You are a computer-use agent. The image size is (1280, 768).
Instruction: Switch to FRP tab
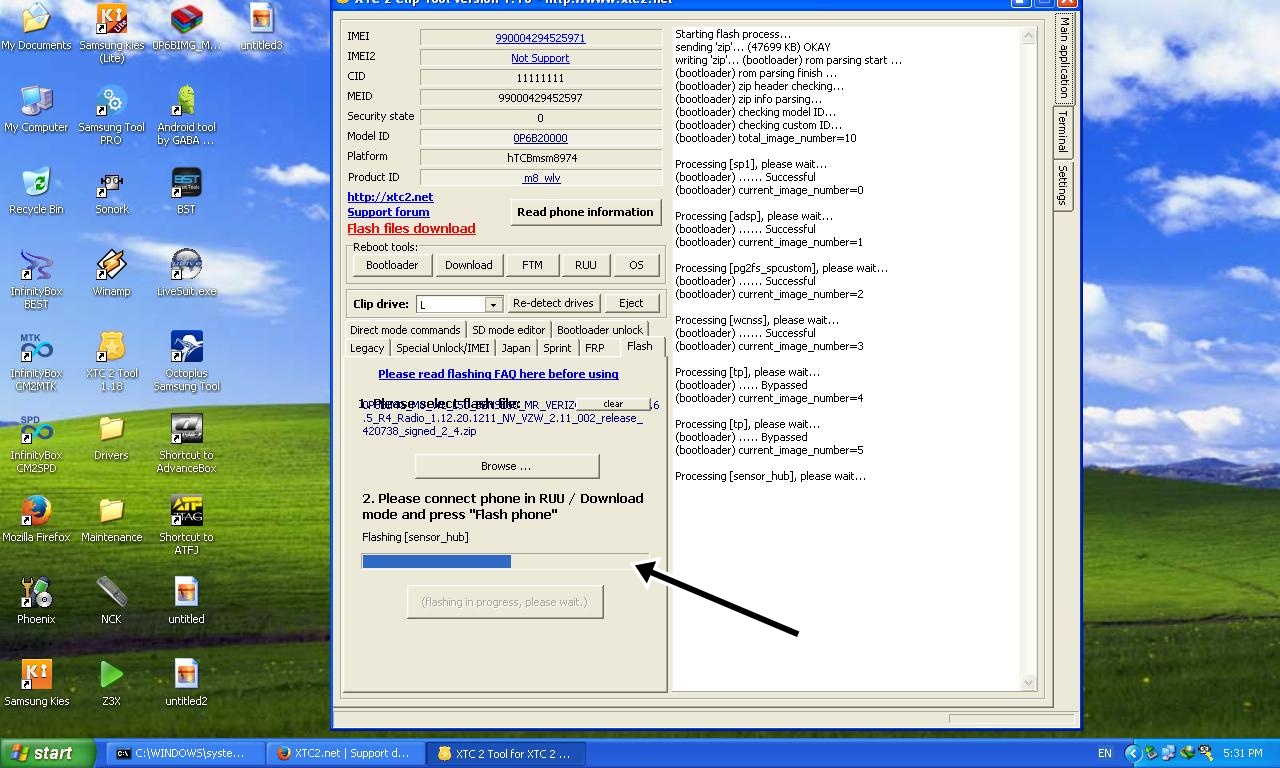595,348
